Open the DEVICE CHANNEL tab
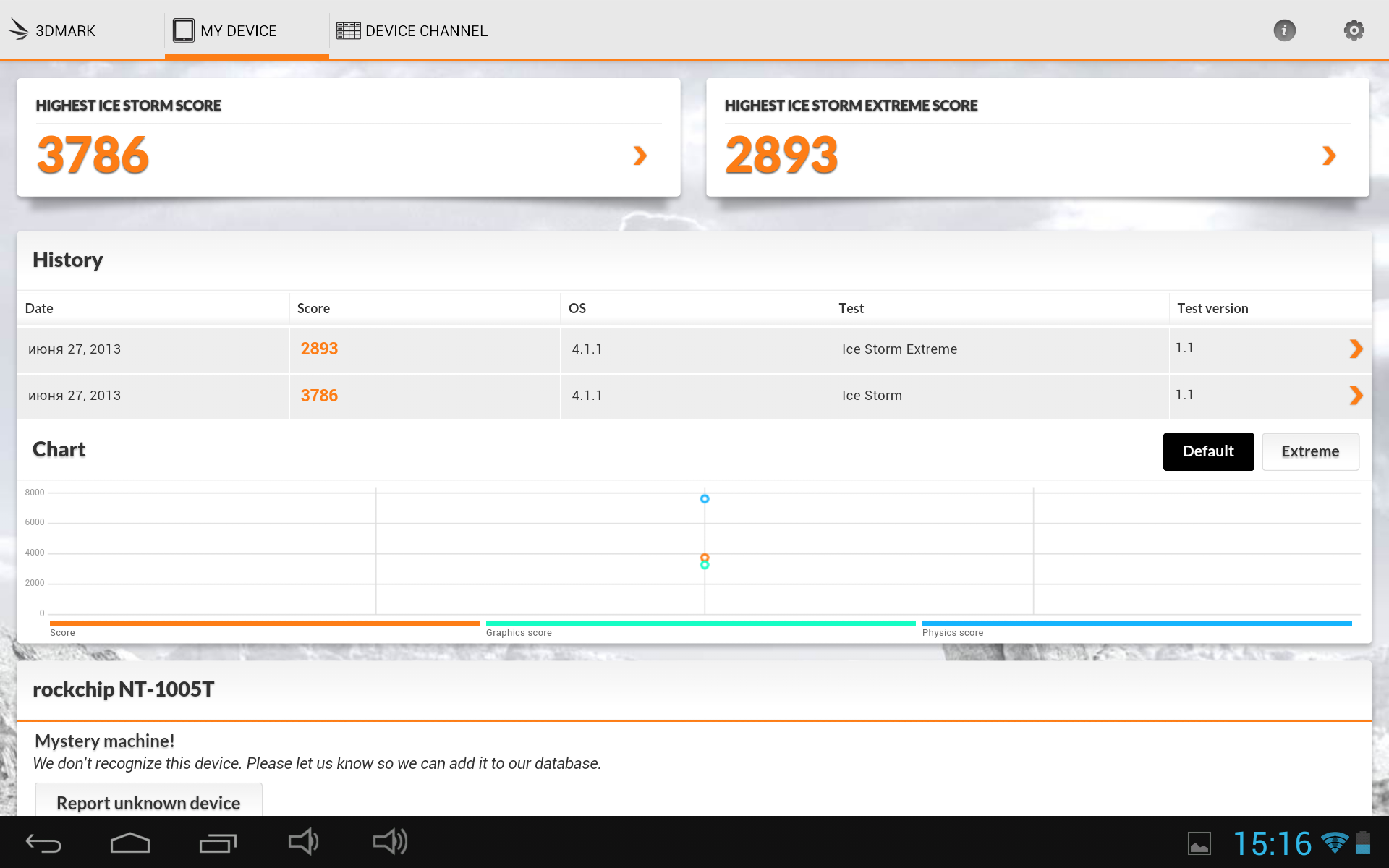This screenshot has height=868, width=1389. pos(412,30)
